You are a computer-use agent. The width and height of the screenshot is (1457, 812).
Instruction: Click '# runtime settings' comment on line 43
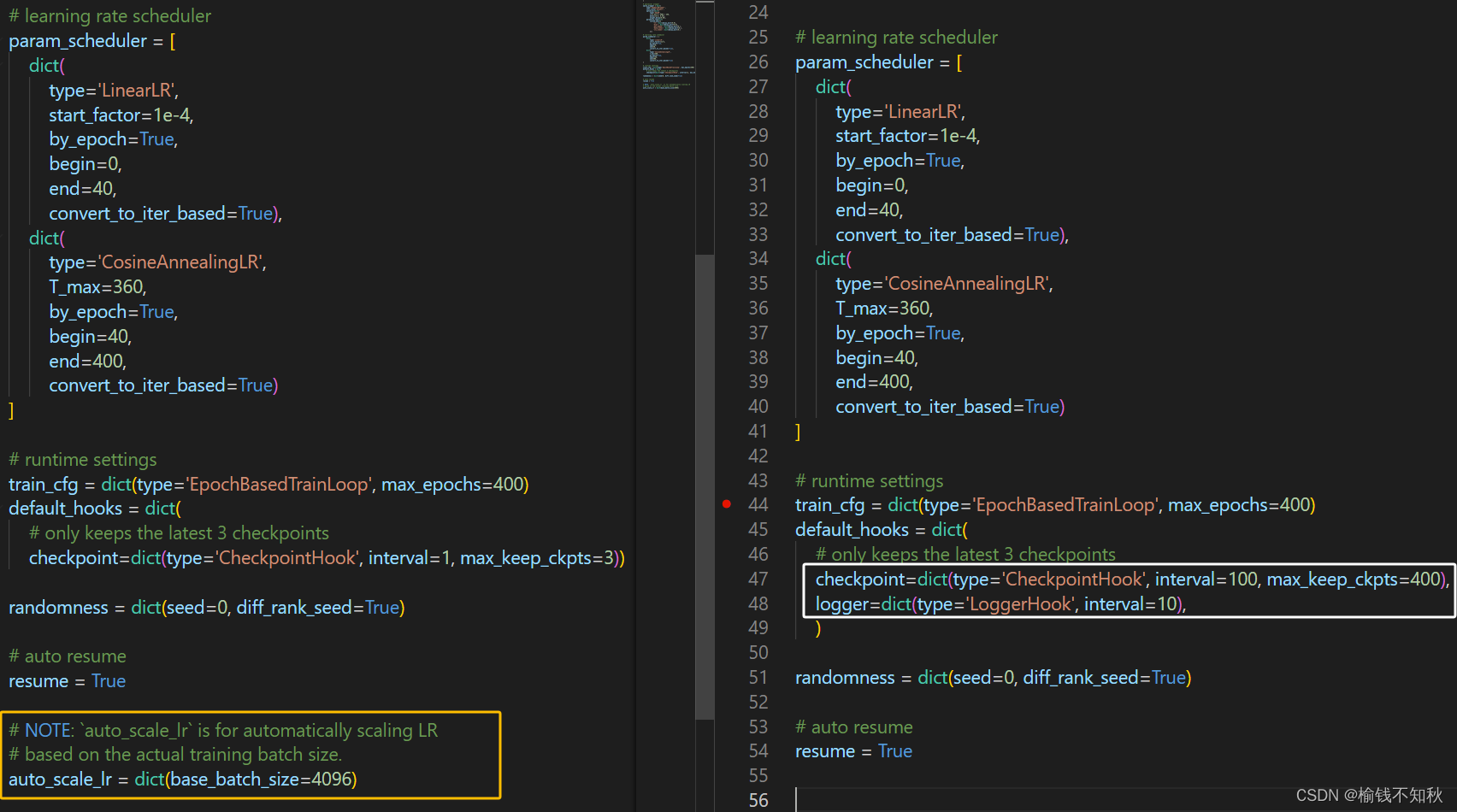point(869,481)
